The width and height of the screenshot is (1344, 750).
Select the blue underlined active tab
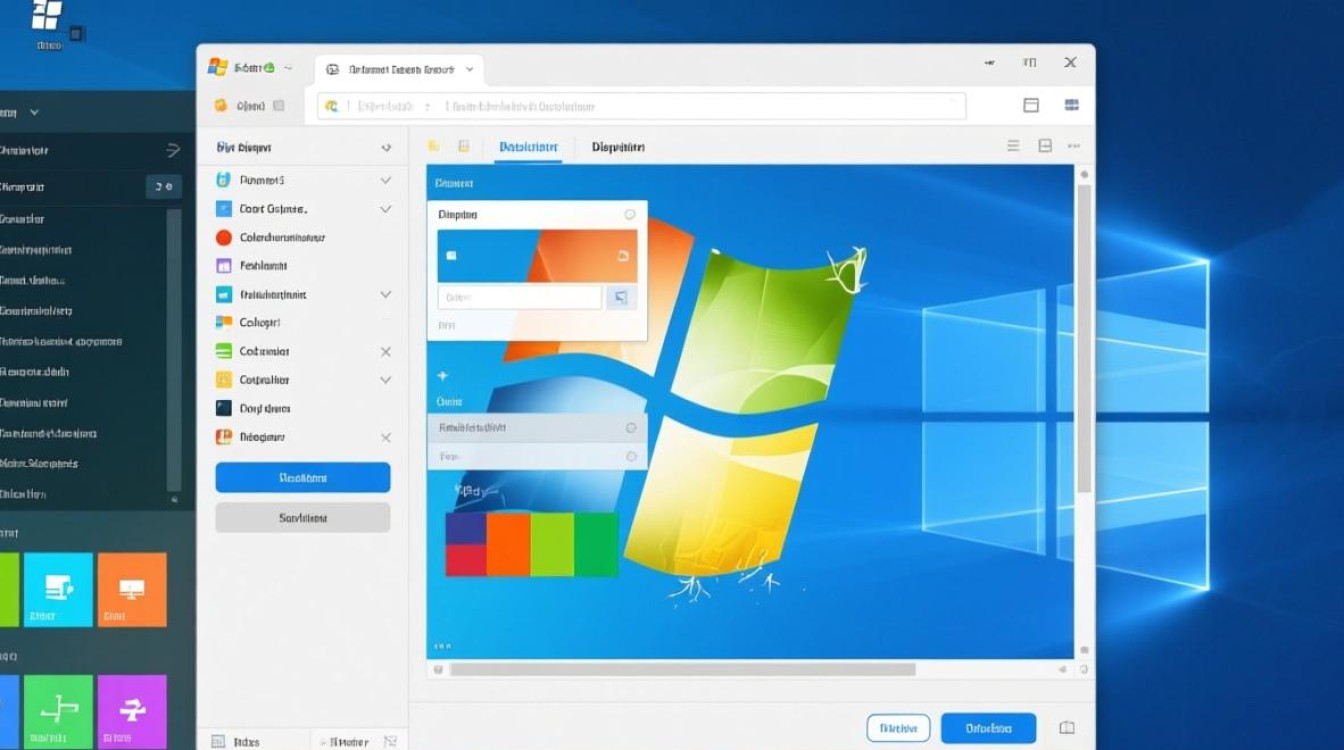(x=528, y=147)
